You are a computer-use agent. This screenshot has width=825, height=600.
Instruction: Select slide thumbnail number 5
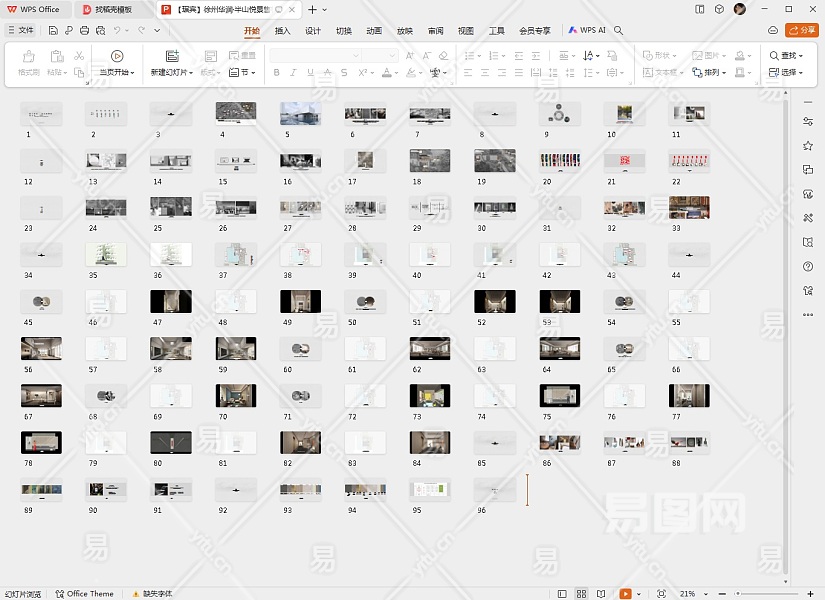(300, 113)
